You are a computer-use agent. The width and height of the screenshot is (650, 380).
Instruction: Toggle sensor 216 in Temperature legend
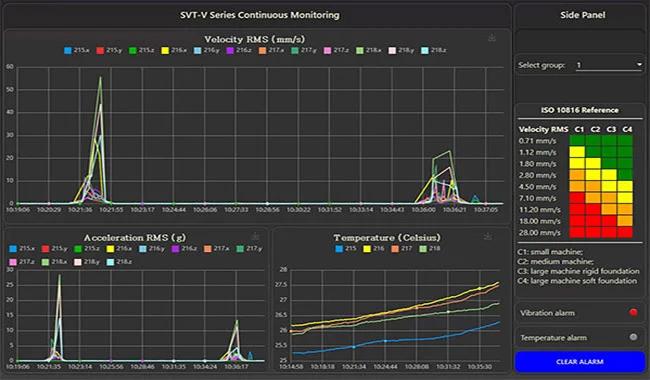(374, 249)
